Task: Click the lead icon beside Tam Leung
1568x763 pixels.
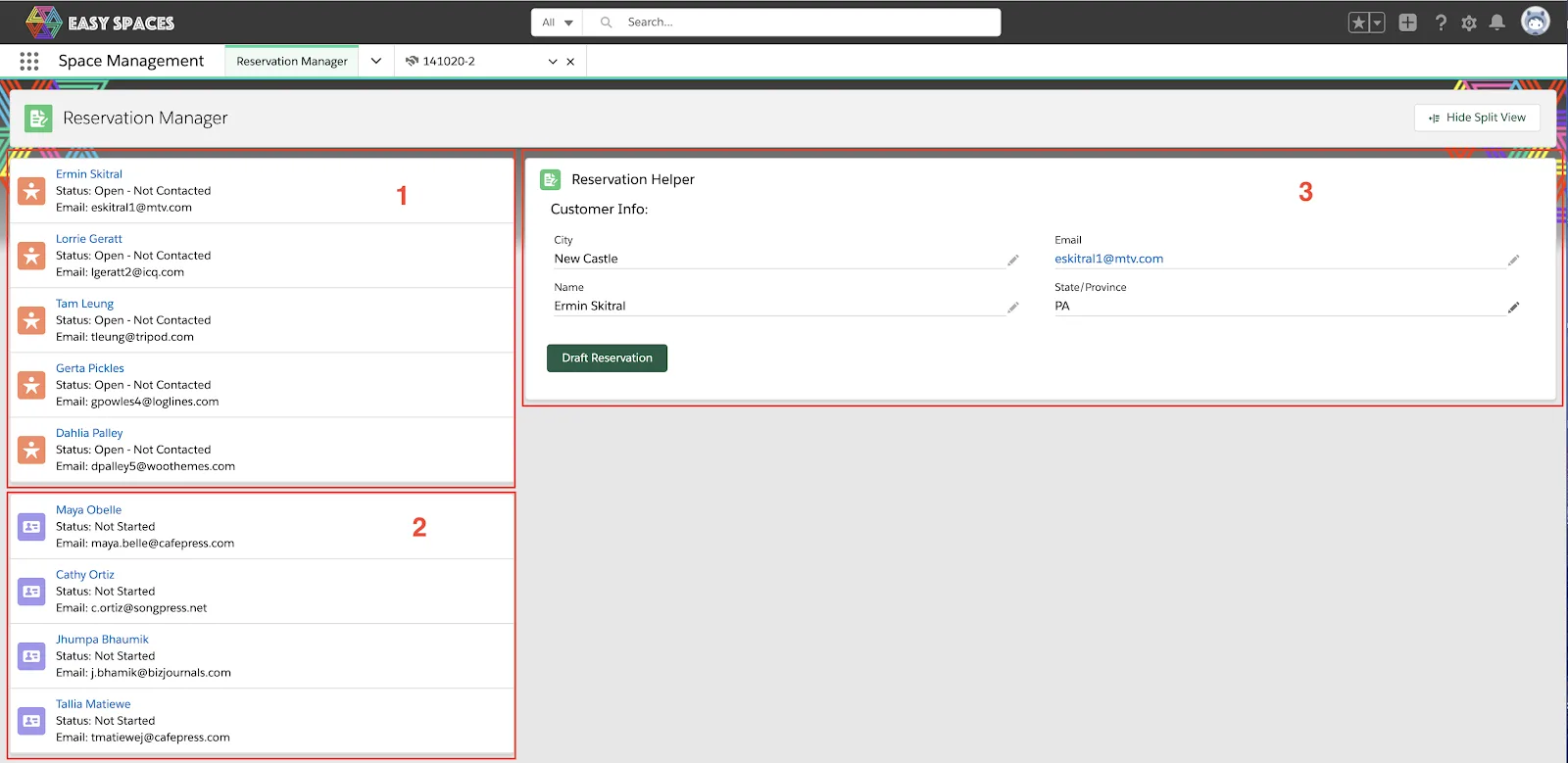Action: tap(31, 320)
